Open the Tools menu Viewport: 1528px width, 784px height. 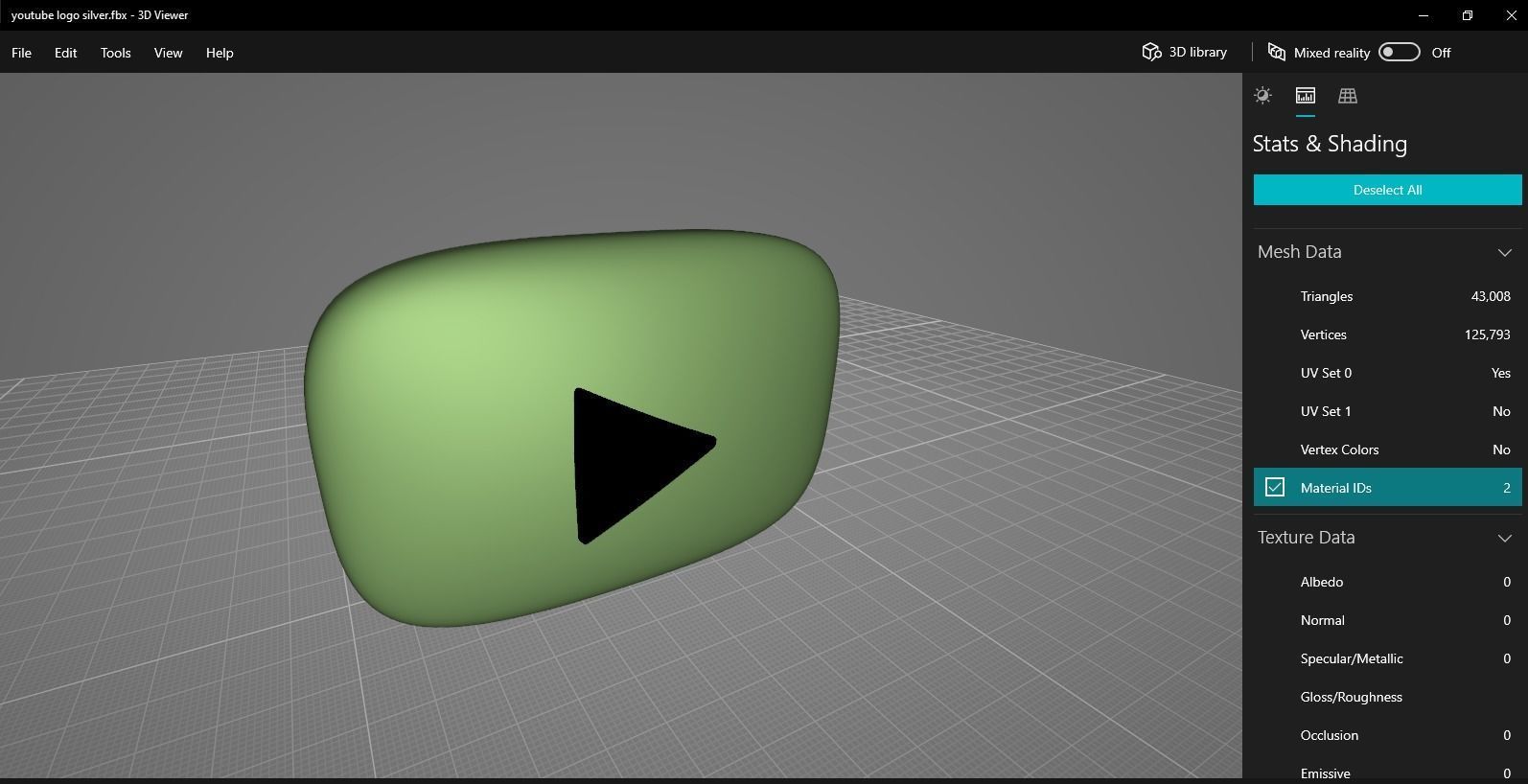[x=115, y=53]
